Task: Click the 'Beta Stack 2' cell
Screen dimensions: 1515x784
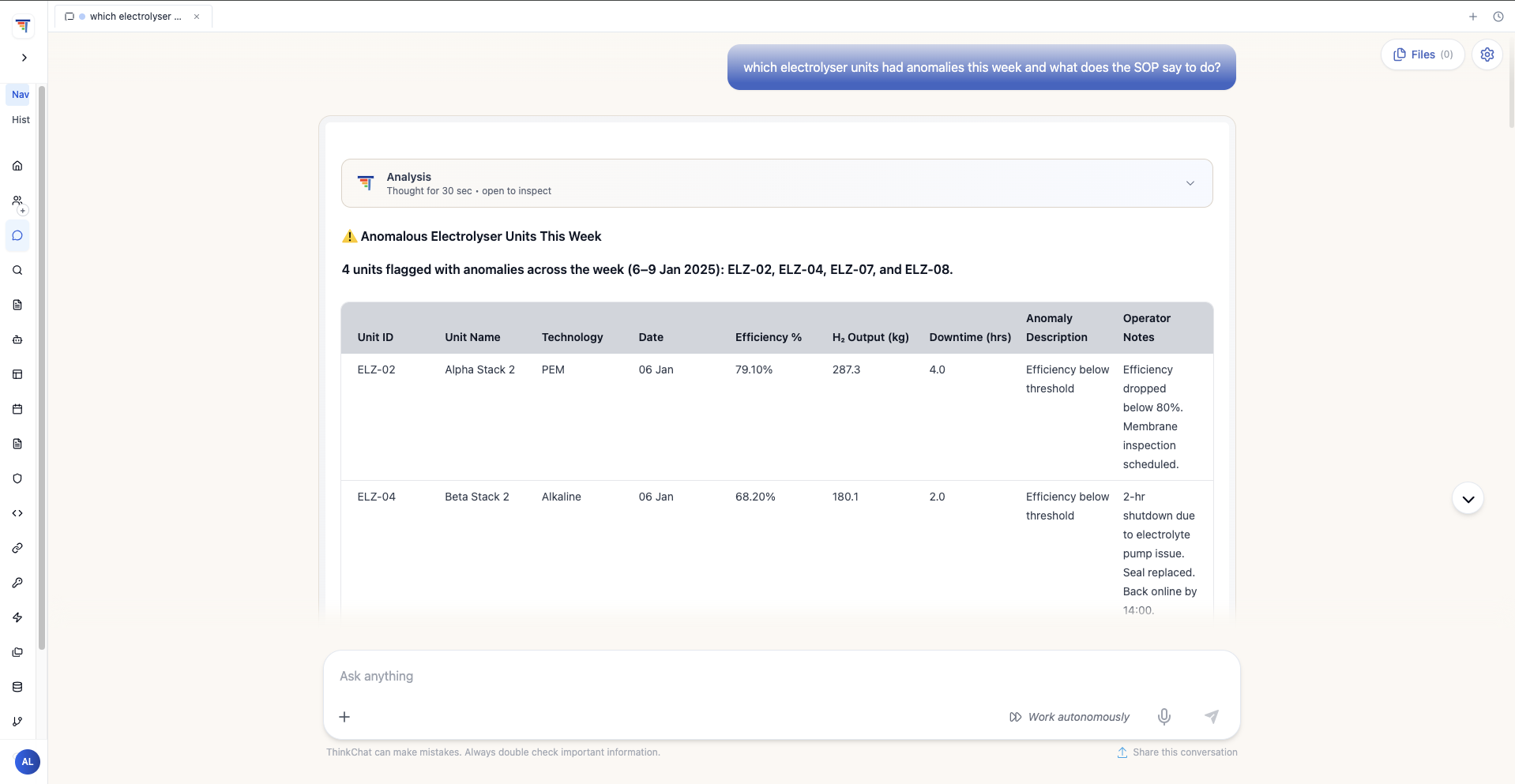Action: click(x=477, y=497)
